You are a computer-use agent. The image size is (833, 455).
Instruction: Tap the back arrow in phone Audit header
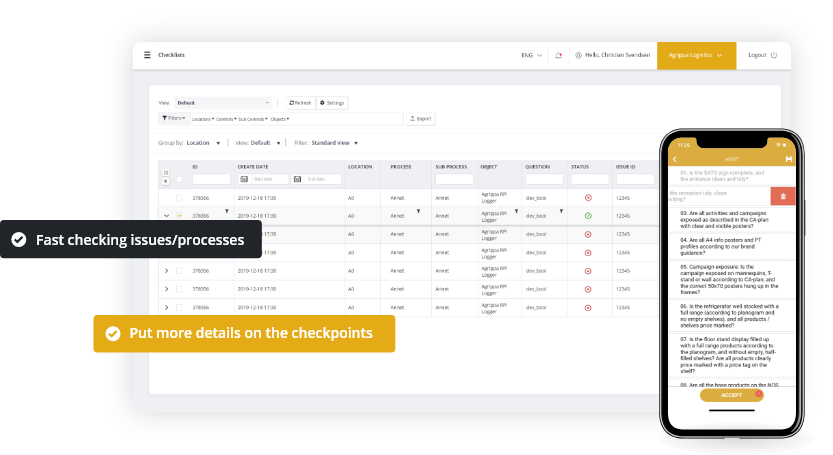[674, 158]
